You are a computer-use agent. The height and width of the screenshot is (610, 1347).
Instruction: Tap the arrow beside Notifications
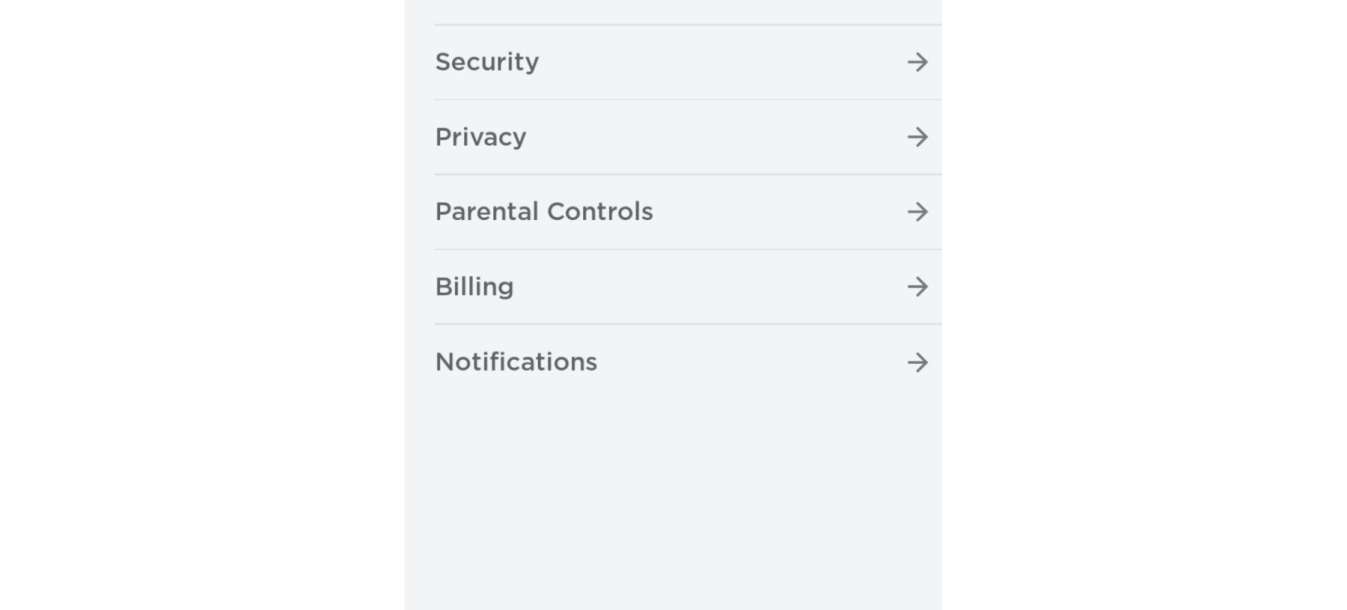point(917,362)
